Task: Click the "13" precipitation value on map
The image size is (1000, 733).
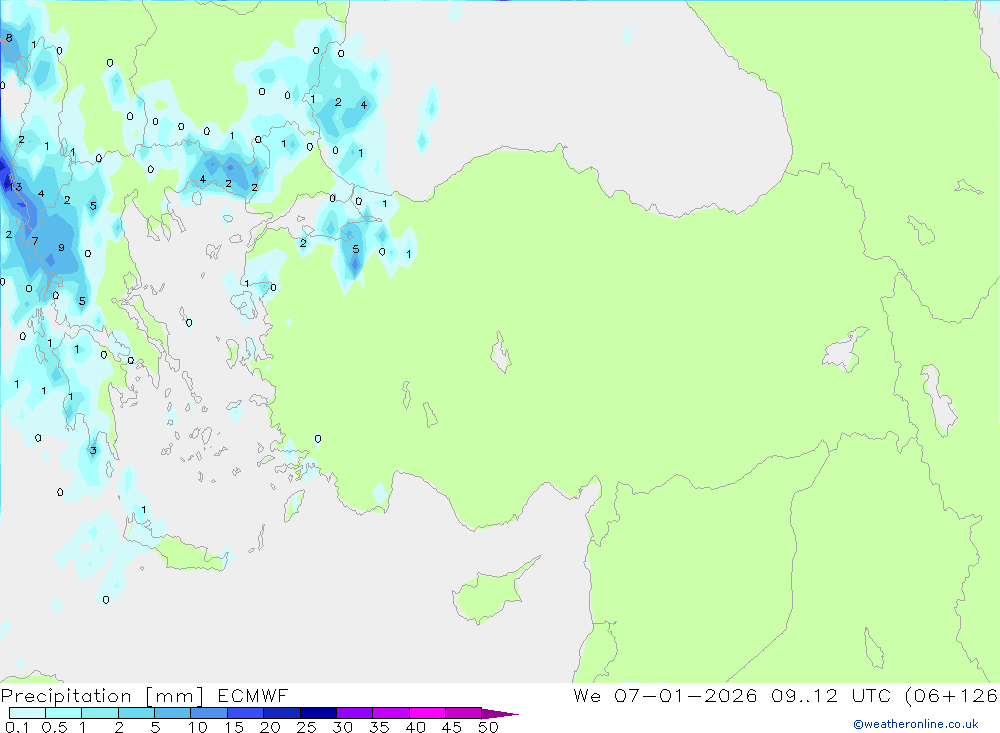Action: 15,187
